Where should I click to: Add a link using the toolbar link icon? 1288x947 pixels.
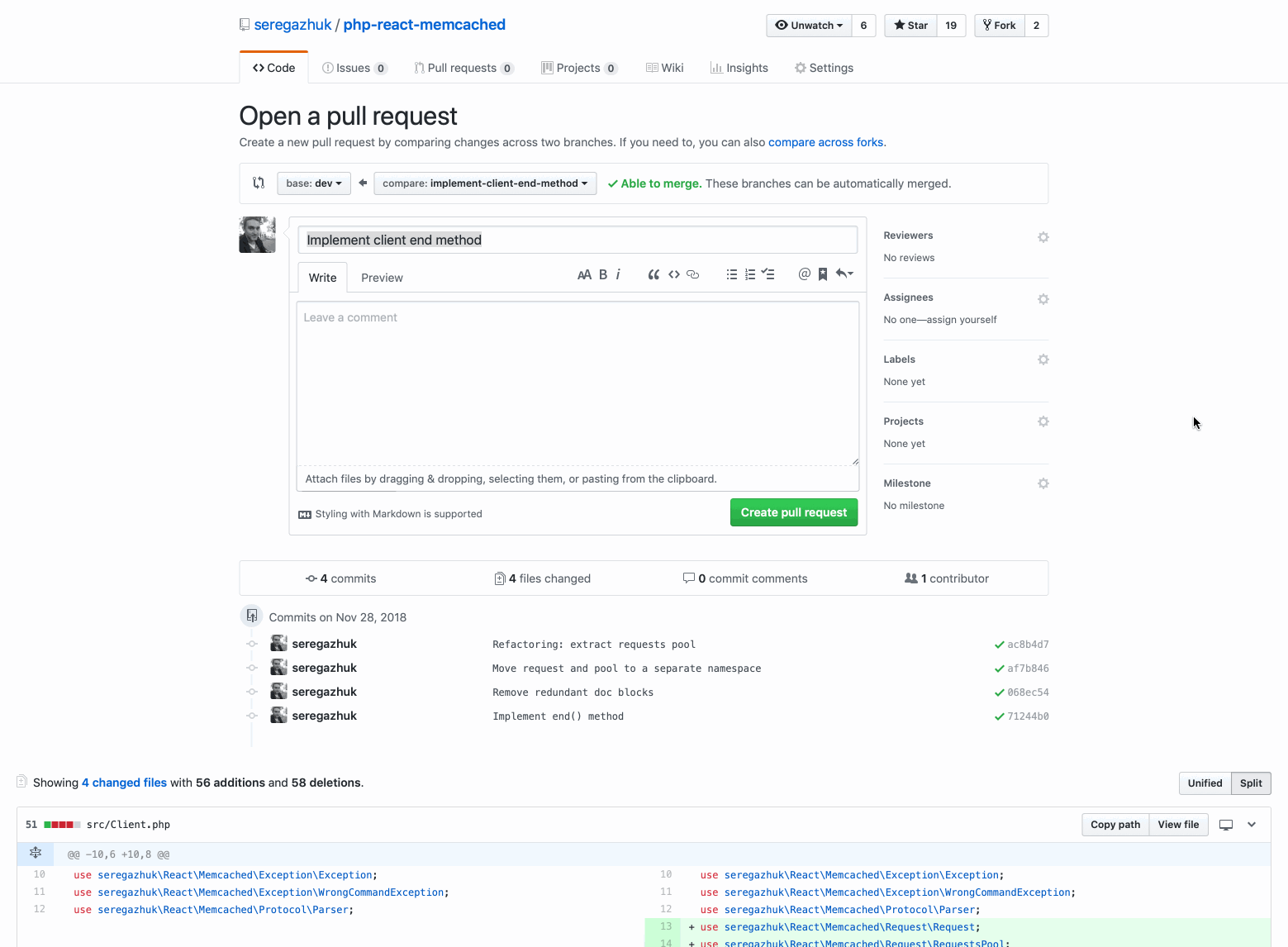(693, 274)
